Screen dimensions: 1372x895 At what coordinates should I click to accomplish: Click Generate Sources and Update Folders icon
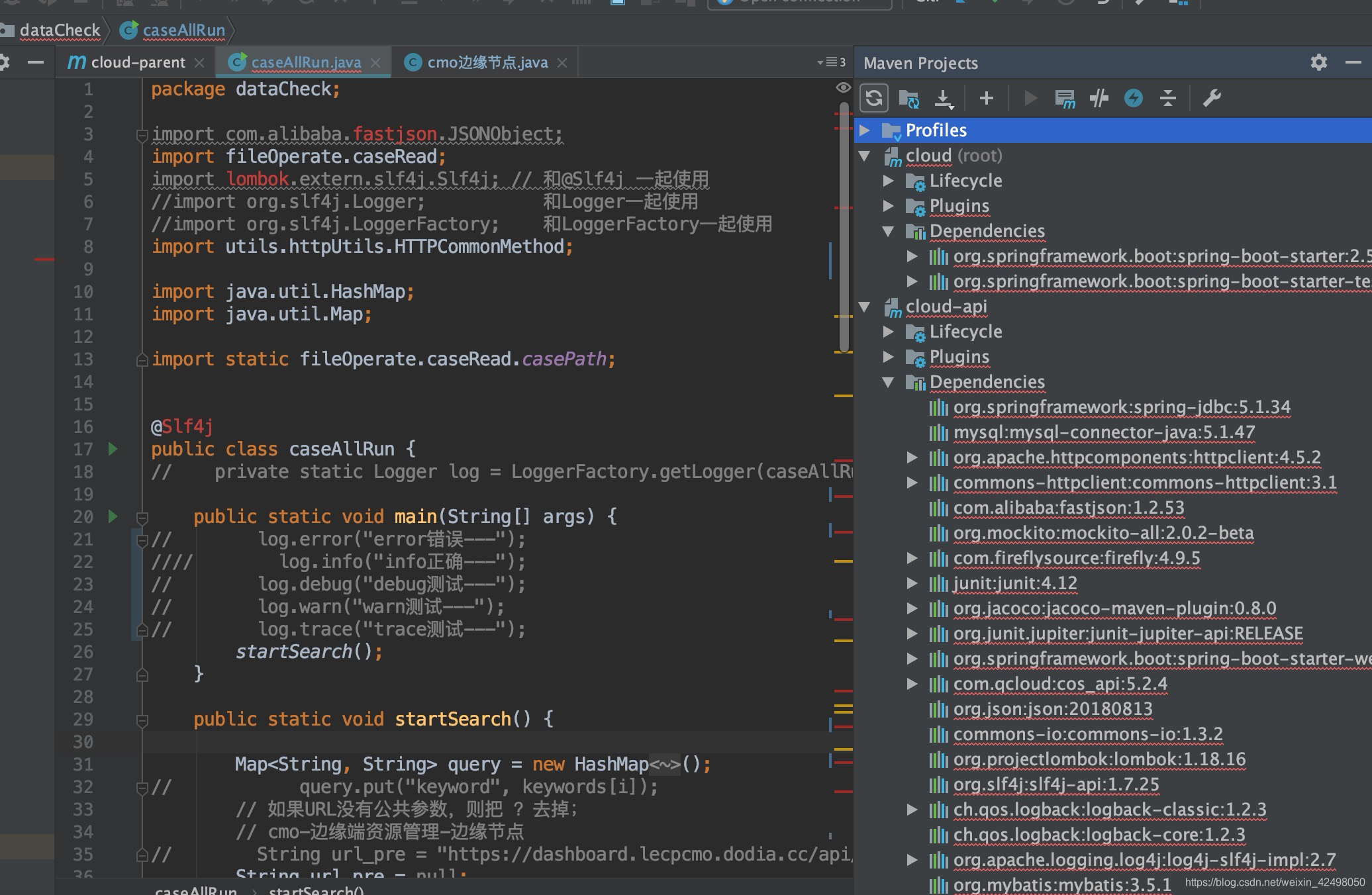(908, 99)
